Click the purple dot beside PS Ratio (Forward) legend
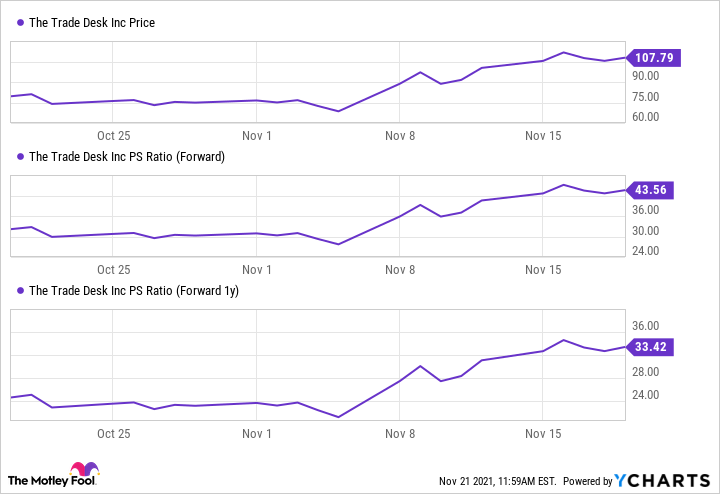The height and width of the screenshot is (494, 720). (20, 156)
